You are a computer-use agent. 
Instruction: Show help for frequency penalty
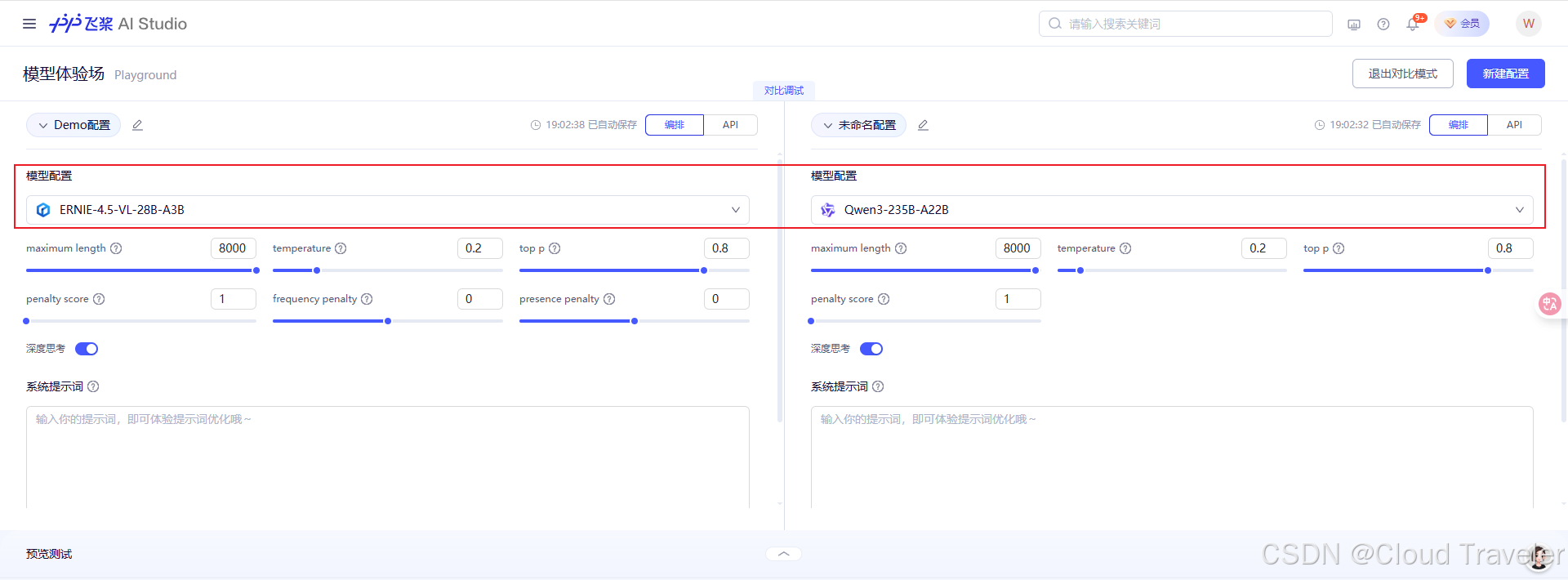pyautogui.click(x=367, y=299)
